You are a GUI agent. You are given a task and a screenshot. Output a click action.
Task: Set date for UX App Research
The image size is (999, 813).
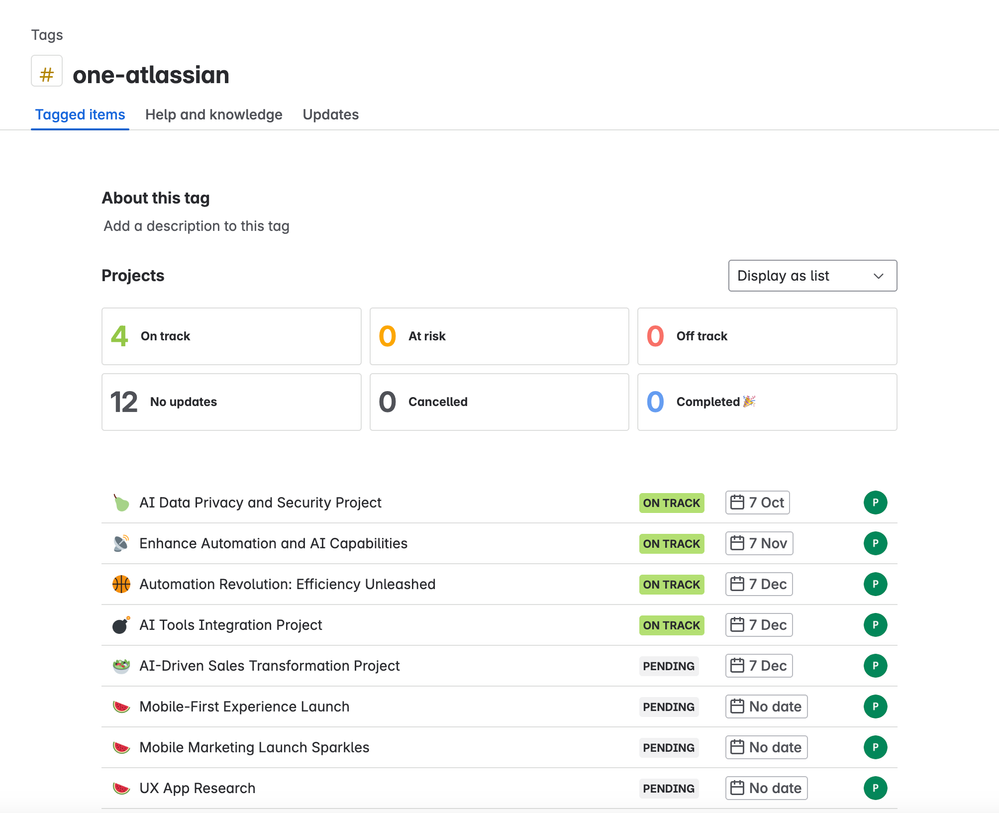766,788
